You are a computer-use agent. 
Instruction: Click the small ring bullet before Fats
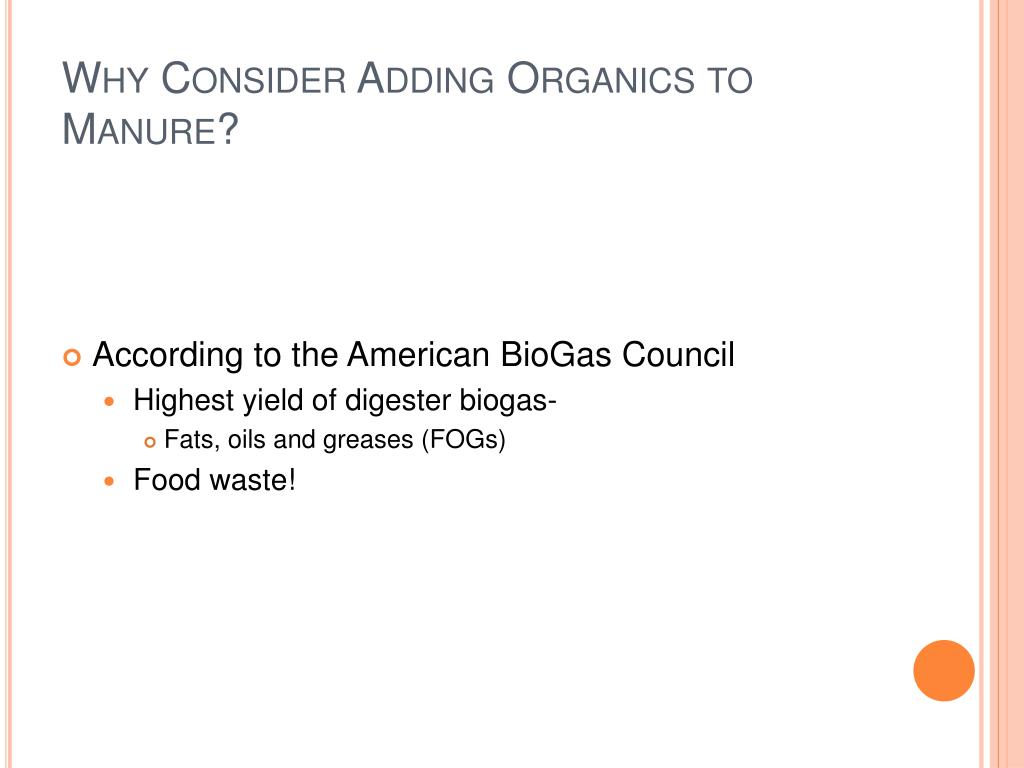pyautogui.click(x=150, y=443)
